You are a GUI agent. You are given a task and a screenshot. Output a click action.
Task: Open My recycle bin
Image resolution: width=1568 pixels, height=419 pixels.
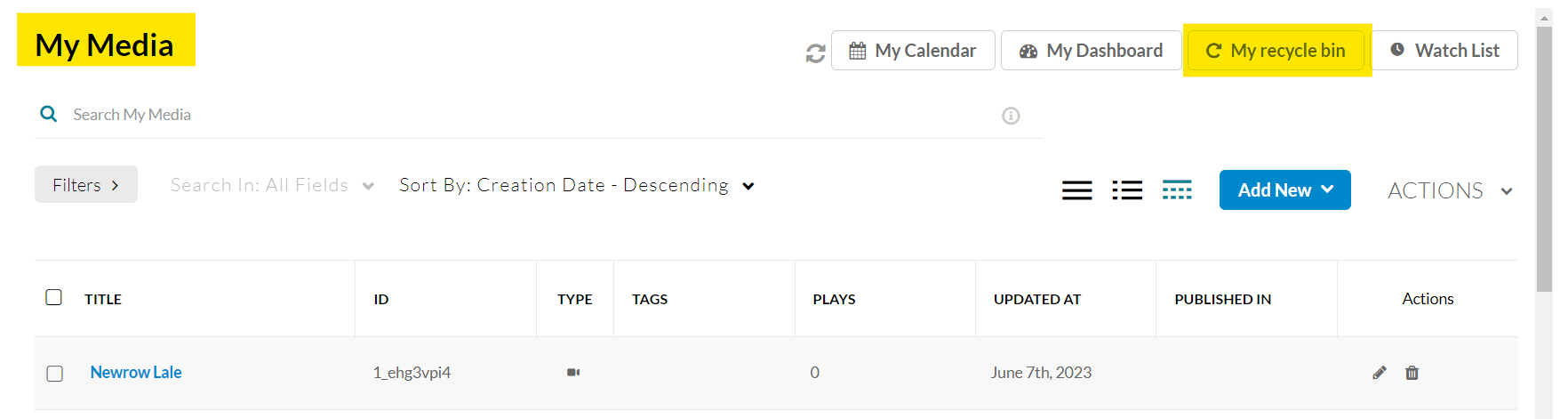(1276, 51)
